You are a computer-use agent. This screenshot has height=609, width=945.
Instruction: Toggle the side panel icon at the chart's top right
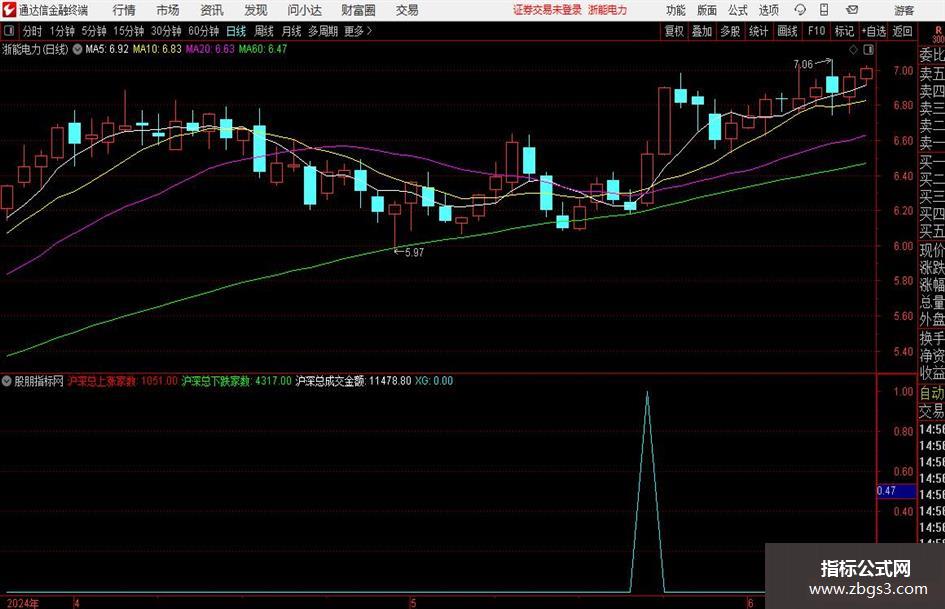[x=868, y=49]
